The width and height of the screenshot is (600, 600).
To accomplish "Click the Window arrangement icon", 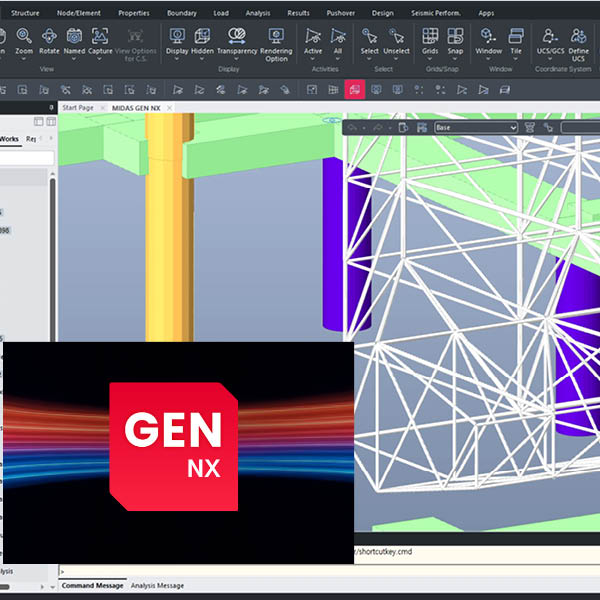I will (489, 36).
